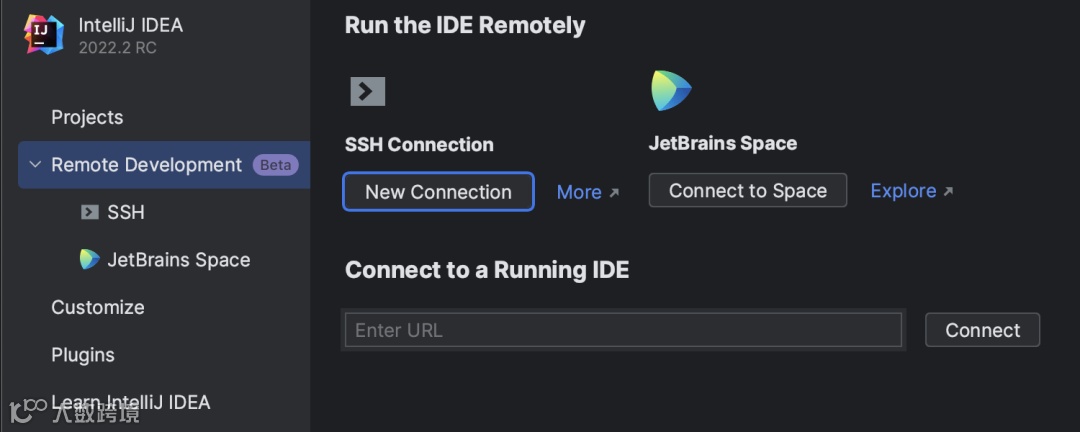Collapse the Remote Development chevron
Image resolution: width=1080 pixels, height=432 pixels.
coord(35,165)
